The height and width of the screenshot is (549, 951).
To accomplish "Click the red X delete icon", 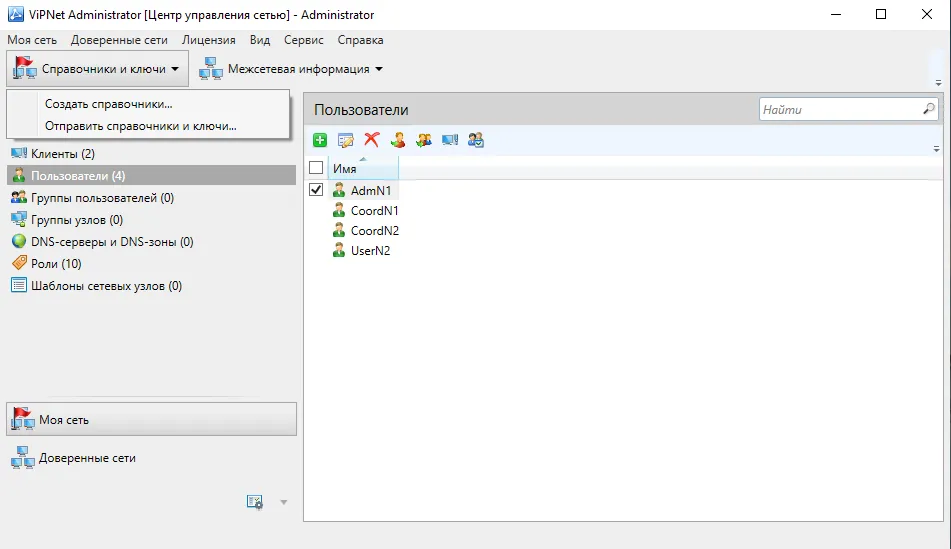I will [x=372, y=140].
